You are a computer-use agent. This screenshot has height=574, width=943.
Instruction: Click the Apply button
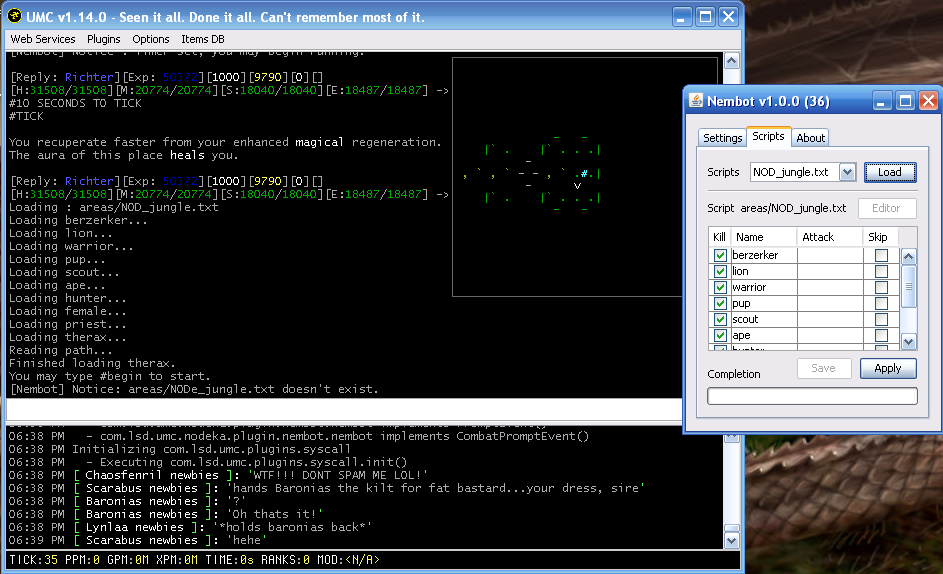click(888, 368)
